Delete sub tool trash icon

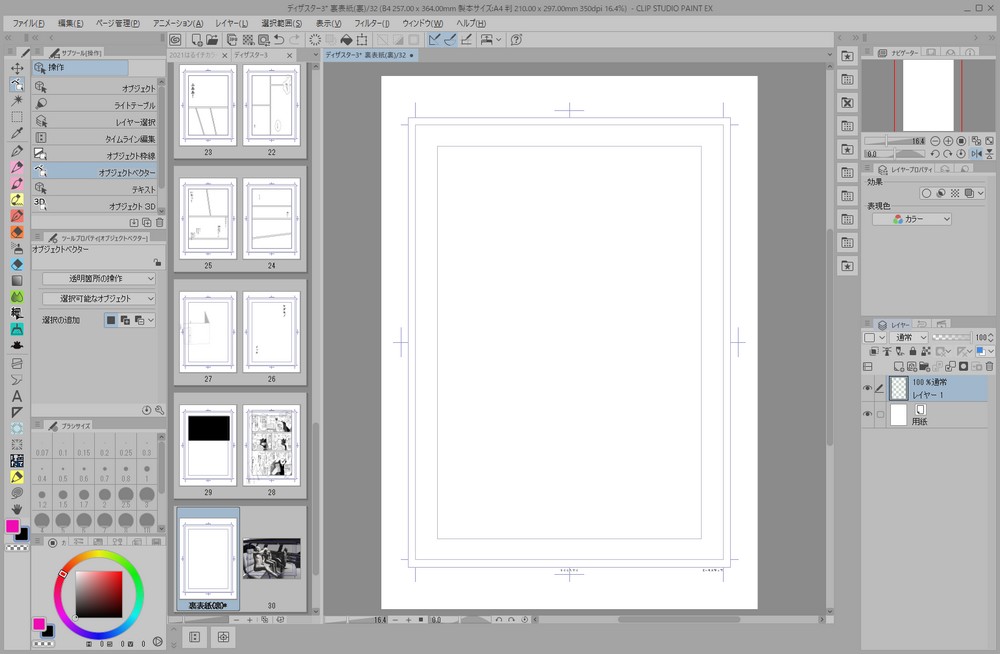pyautogui.click(x=159, y=223)
